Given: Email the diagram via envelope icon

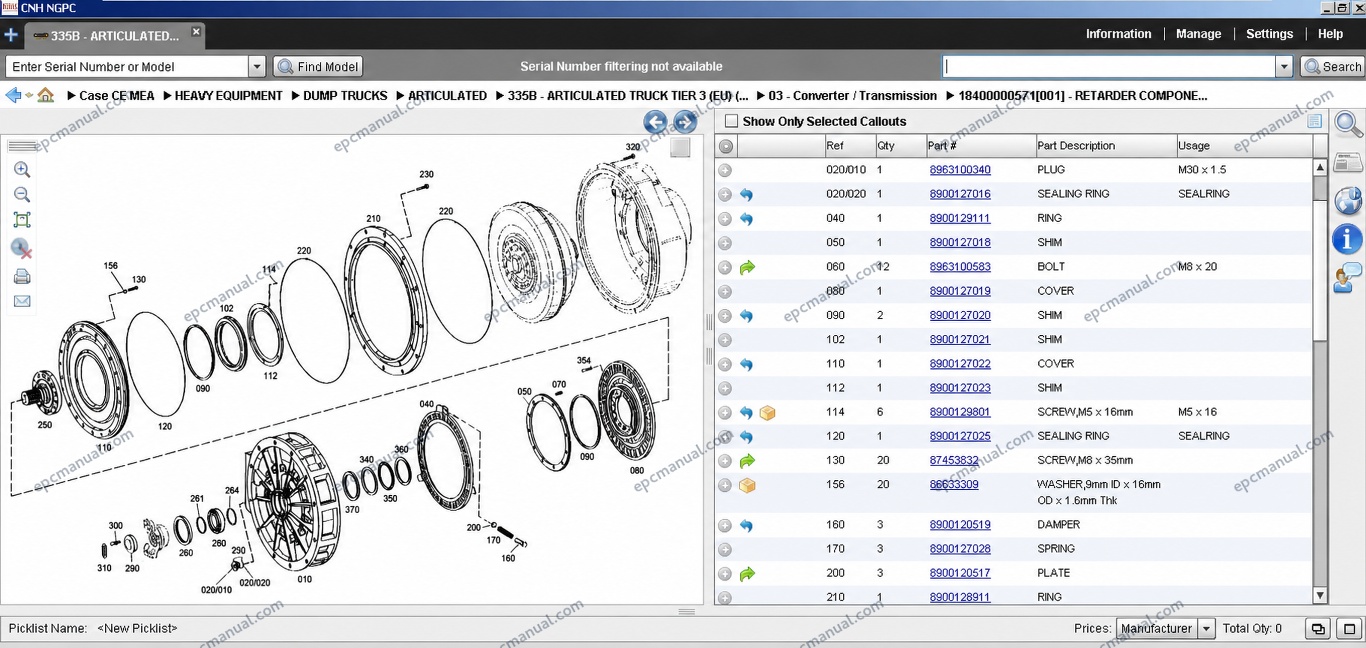Looking at the screenshot, I should coord(22,301).
